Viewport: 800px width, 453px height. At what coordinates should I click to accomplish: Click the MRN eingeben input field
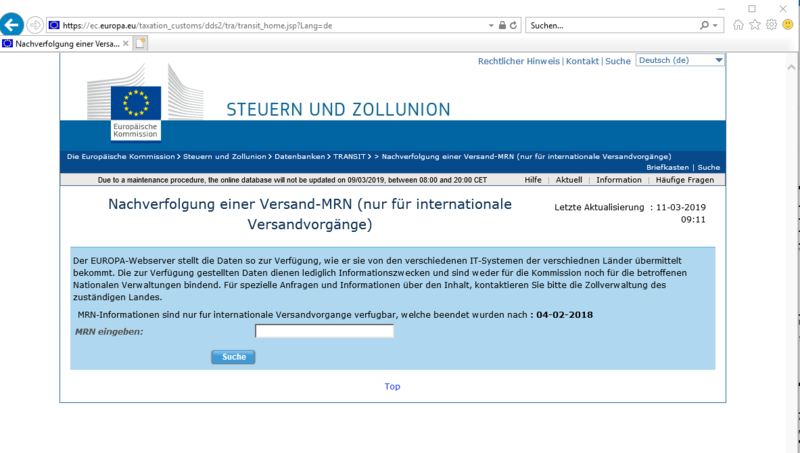[x=324, y=331]
